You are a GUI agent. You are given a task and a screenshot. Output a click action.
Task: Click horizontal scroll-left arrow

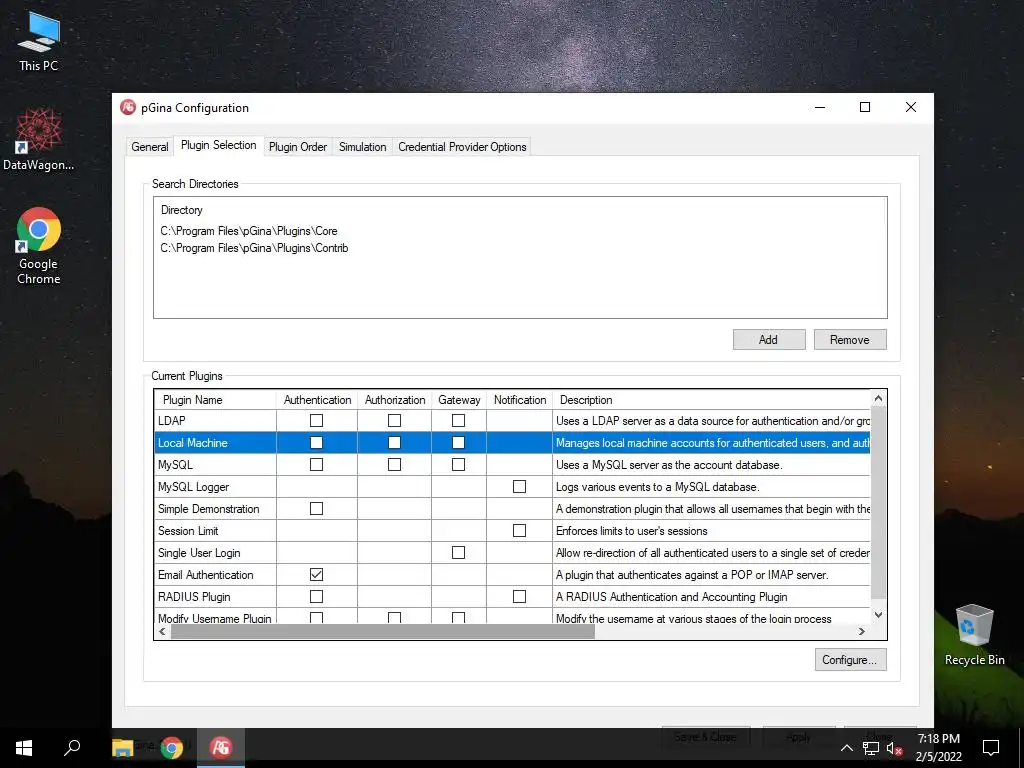coord(163,632)
